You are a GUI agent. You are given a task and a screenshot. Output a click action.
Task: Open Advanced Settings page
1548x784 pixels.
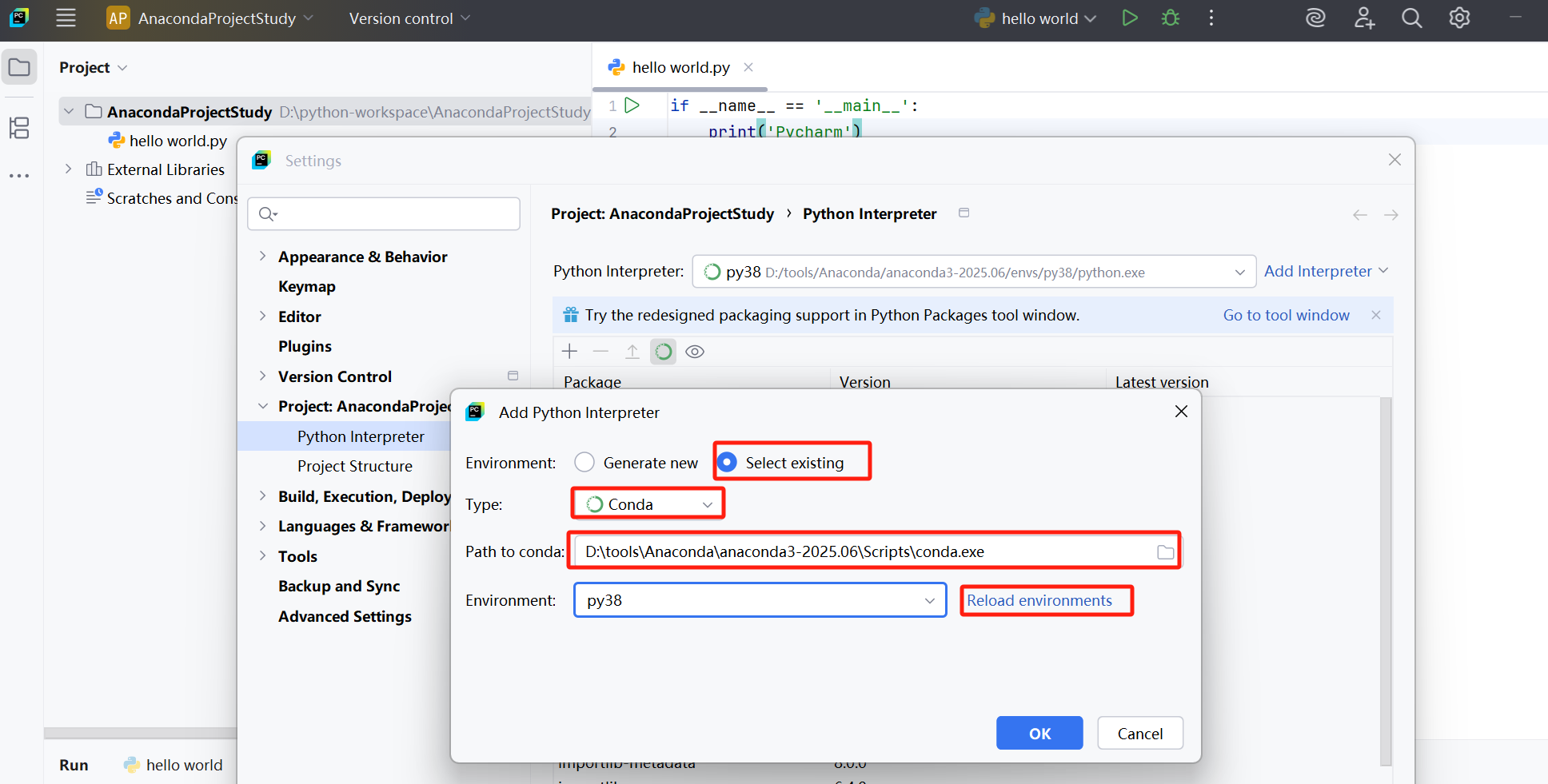click(x=345, y=616)
